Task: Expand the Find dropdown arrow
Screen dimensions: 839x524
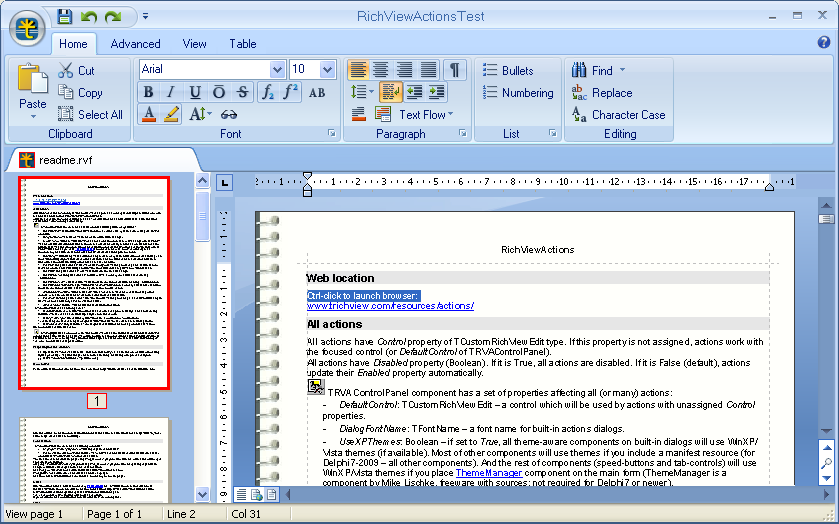Action: coord(622,70)
